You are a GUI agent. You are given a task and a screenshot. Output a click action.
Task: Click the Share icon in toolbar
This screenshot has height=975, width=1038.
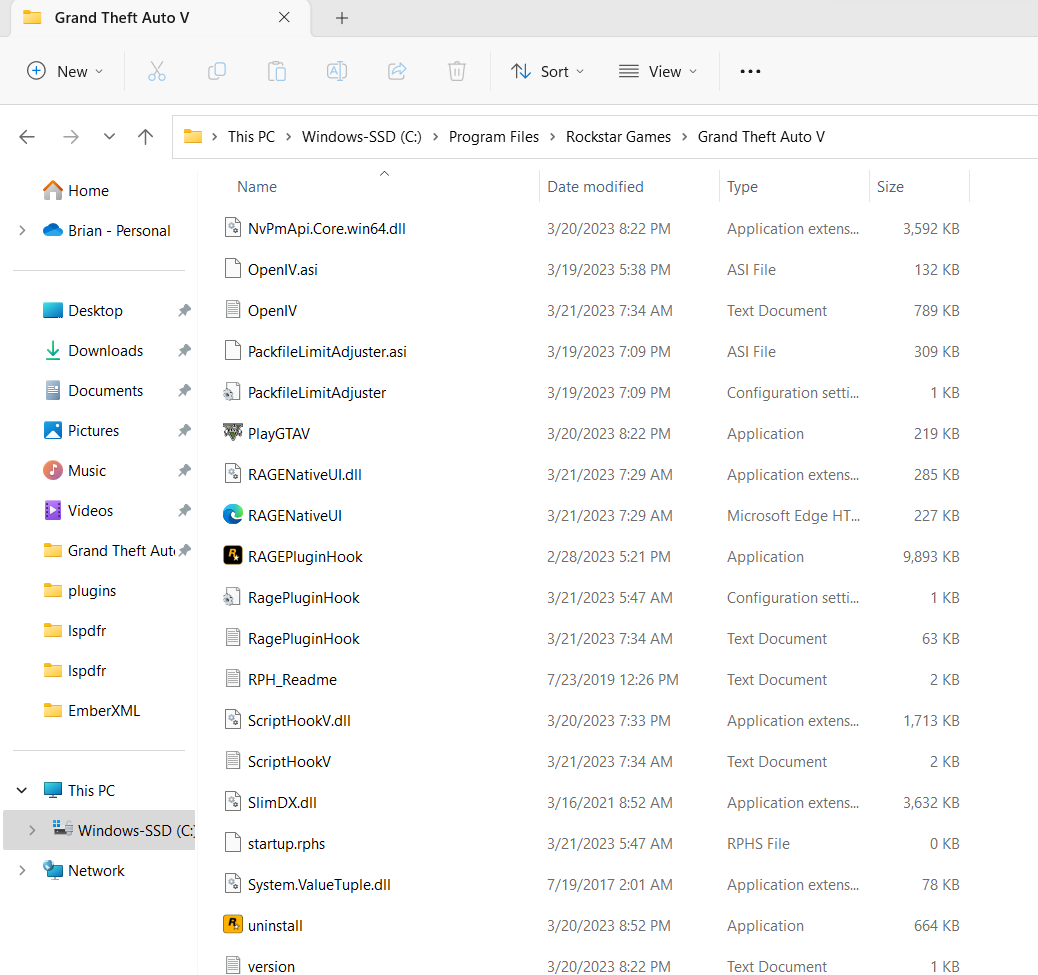tap(397, 71)
